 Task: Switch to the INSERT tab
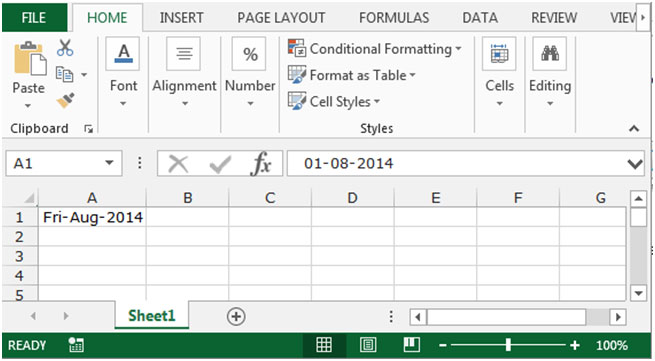pyautogui.click(x=181, y=18)
